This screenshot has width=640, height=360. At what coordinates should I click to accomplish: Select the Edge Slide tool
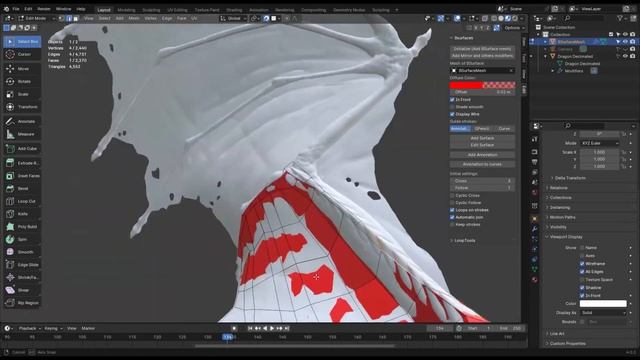22,265
